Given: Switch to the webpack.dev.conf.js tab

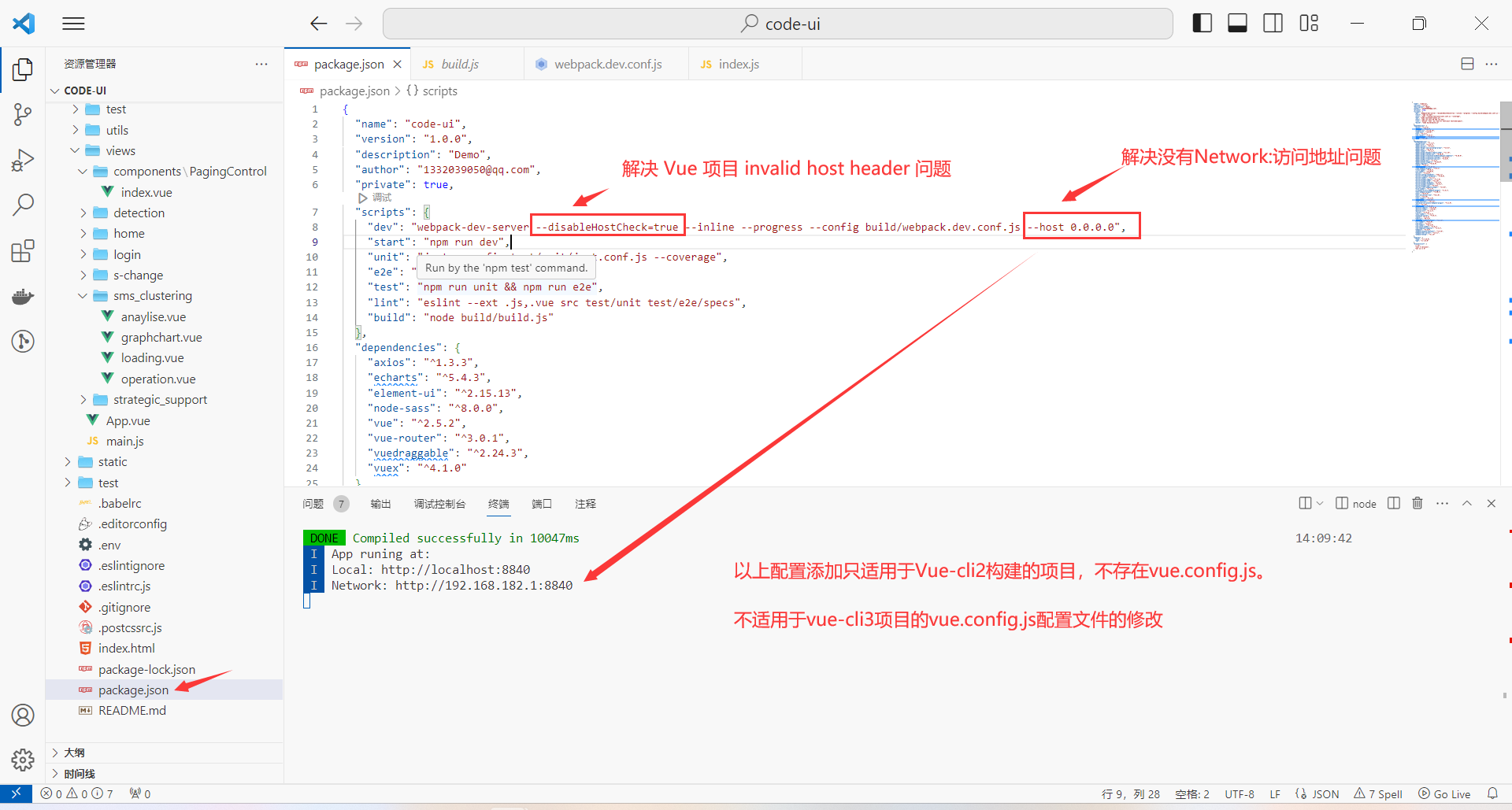Looking at the screenshot, I should 607,64.
